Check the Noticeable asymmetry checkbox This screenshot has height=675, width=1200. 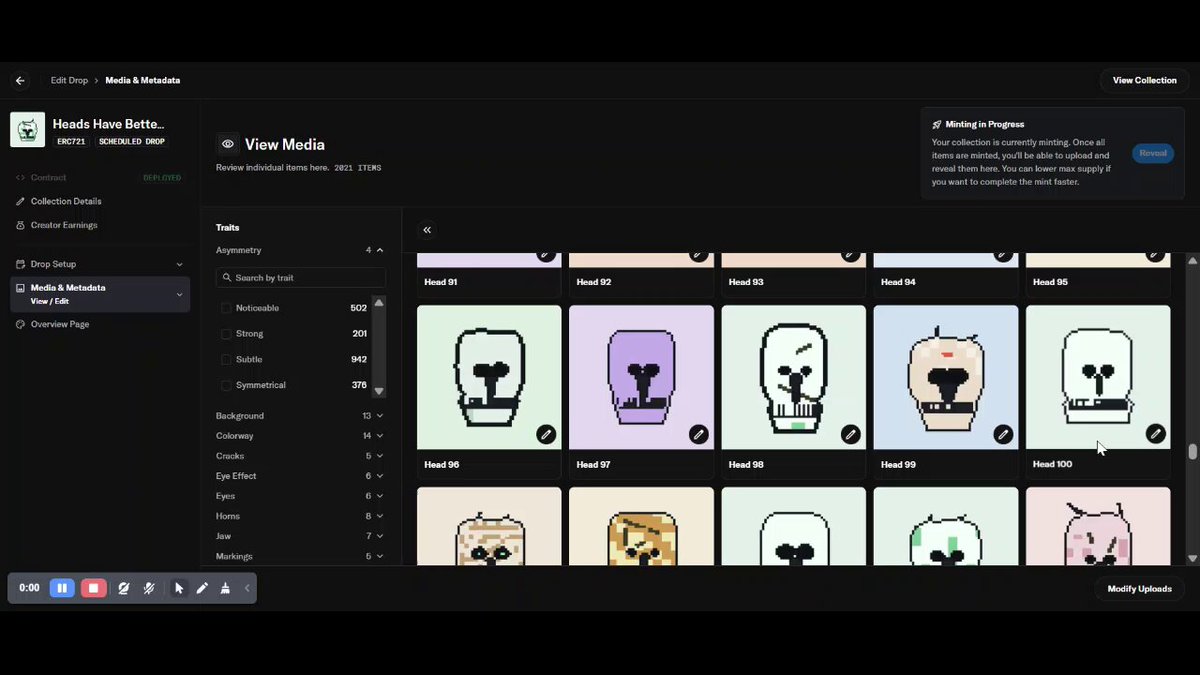[x=226, y=308]
